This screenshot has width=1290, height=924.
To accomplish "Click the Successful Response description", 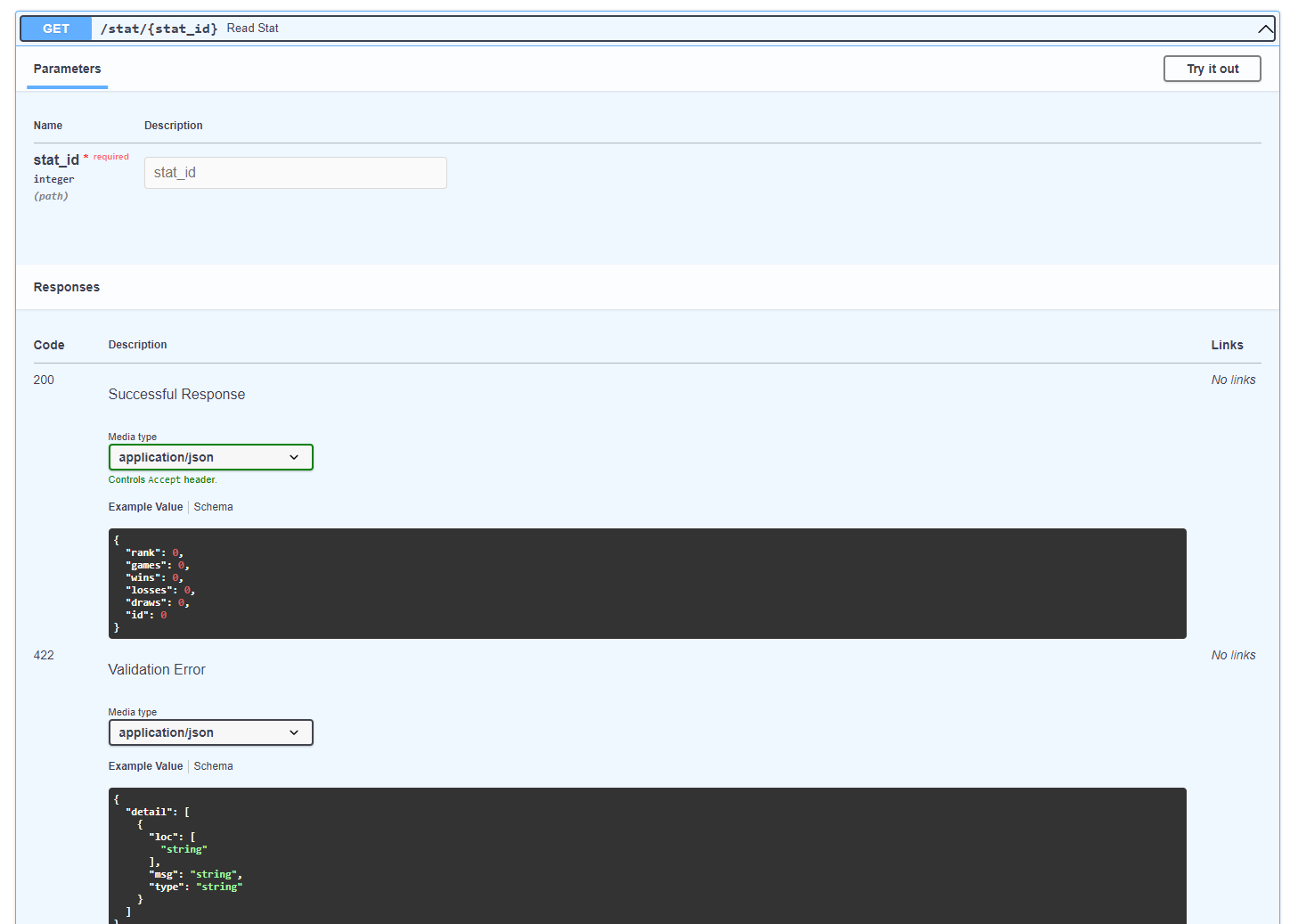I will [x=176, y=394].
